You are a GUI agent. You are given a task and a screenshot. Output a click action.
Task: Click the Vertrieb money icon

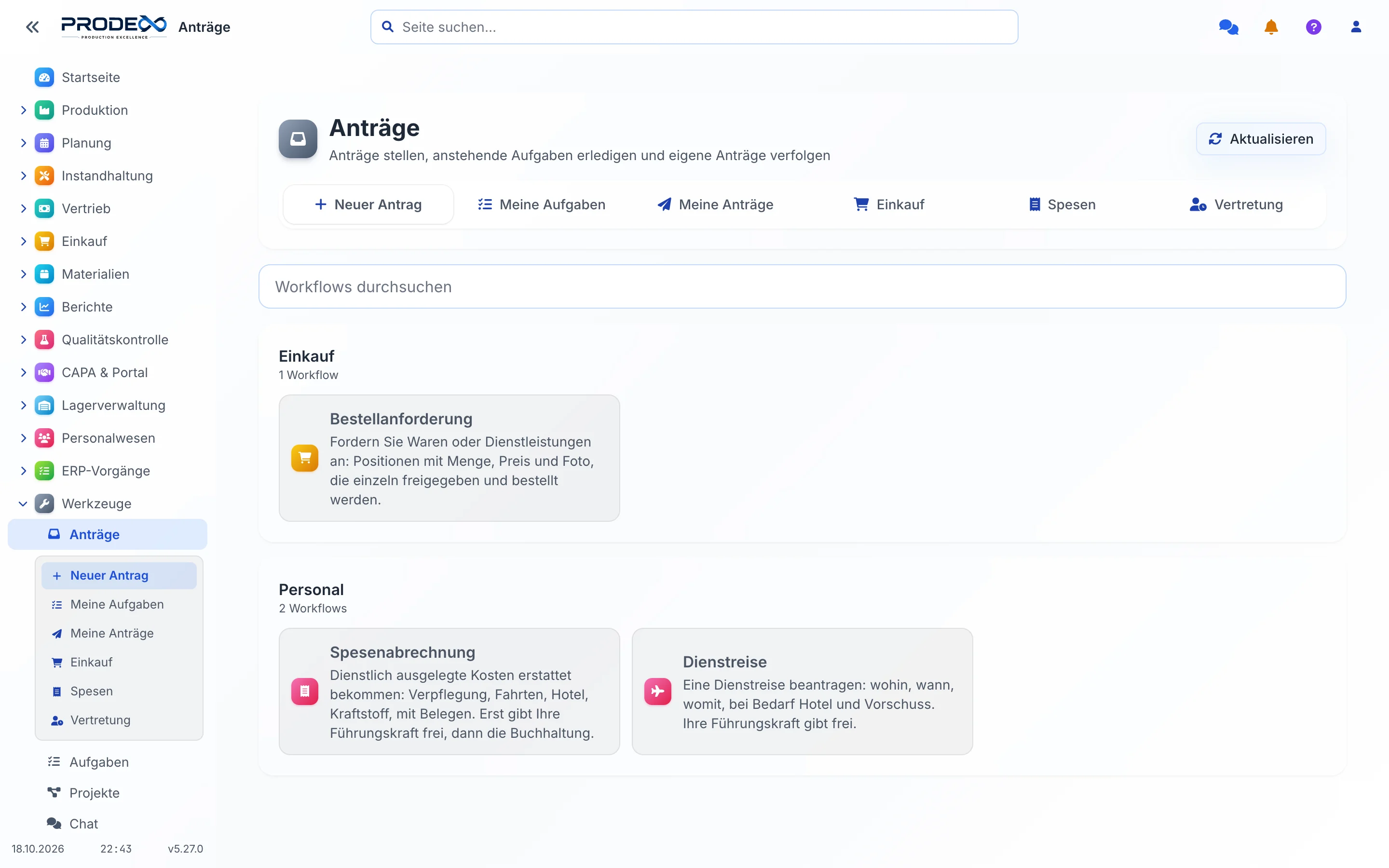coord(44,208)
